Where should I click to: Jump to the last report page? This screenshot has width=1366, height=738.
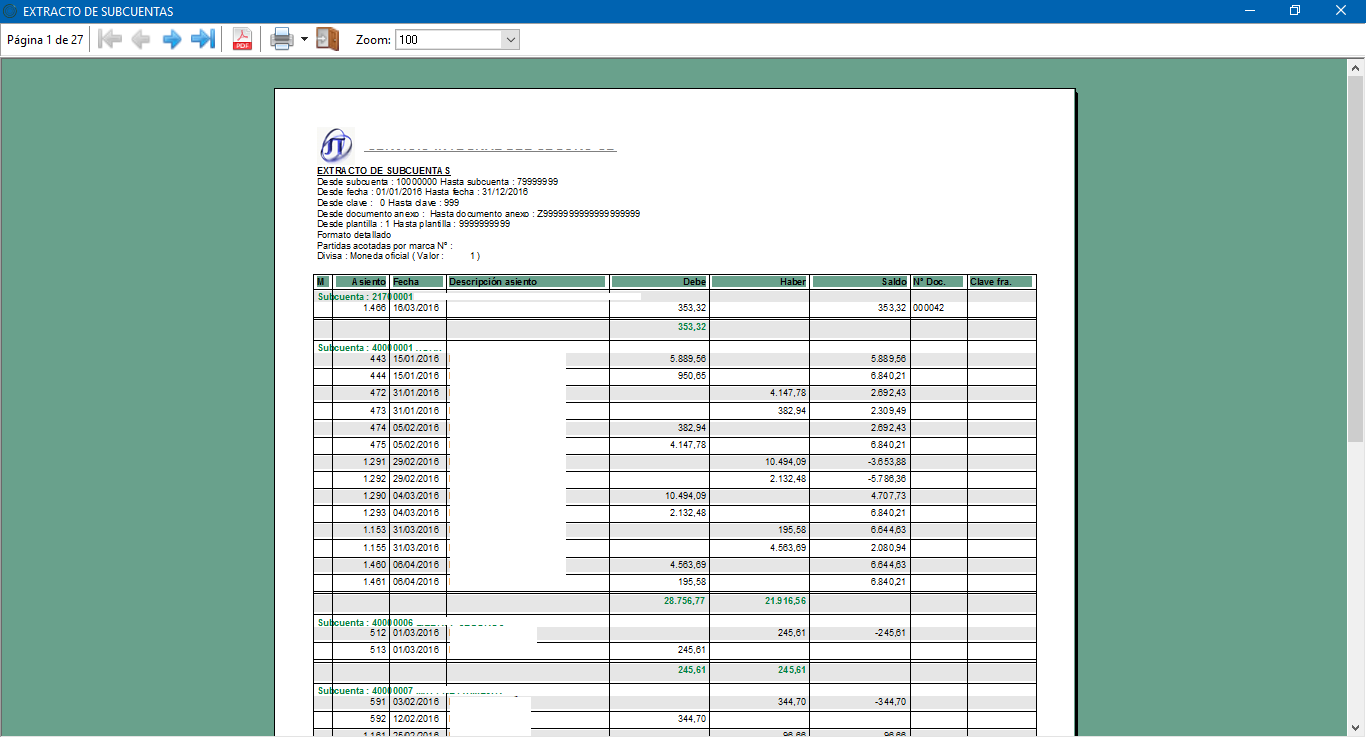pyautogui.click(x=203, y=39)
